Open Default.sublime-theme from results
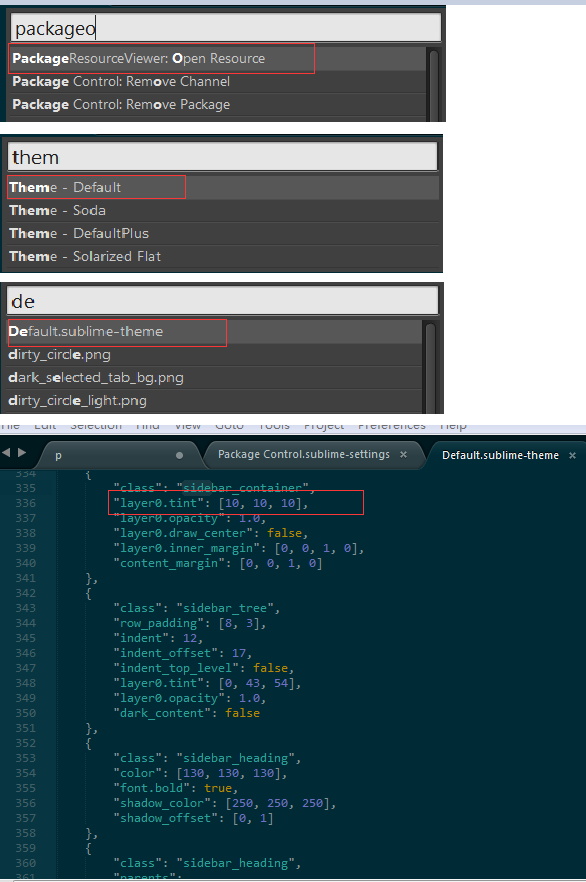Image resolution: width=586 pixels, height=882 pixels. pos(215,332)
